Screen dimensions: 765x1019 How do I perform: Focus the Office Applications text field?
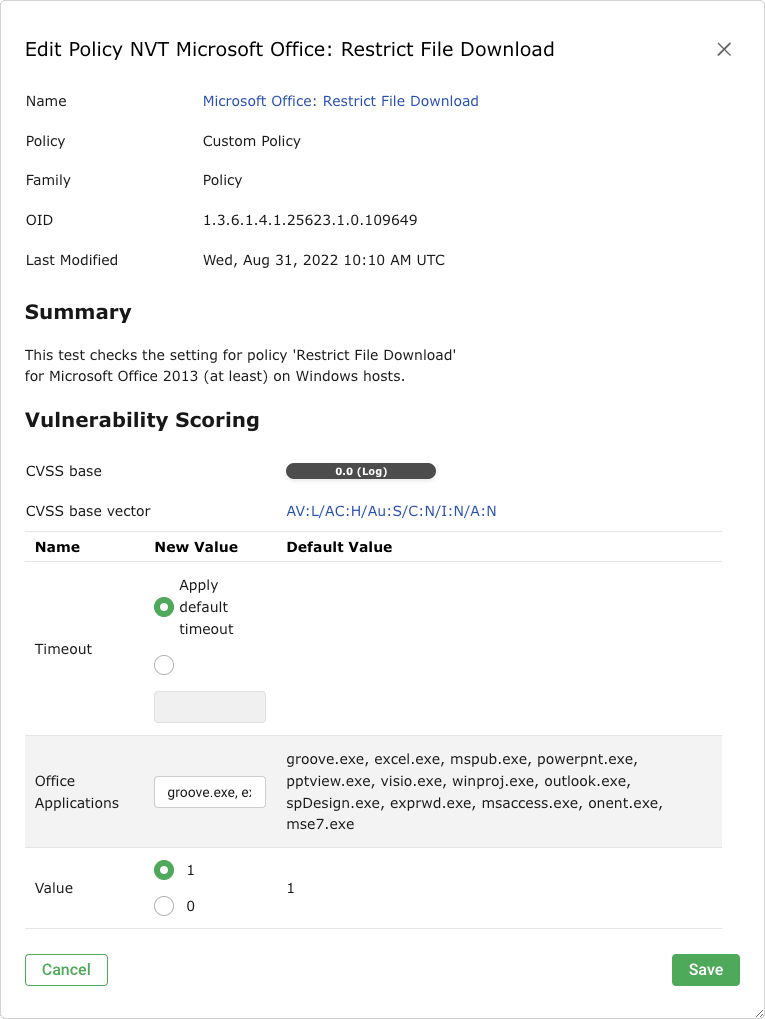[210, 793]
